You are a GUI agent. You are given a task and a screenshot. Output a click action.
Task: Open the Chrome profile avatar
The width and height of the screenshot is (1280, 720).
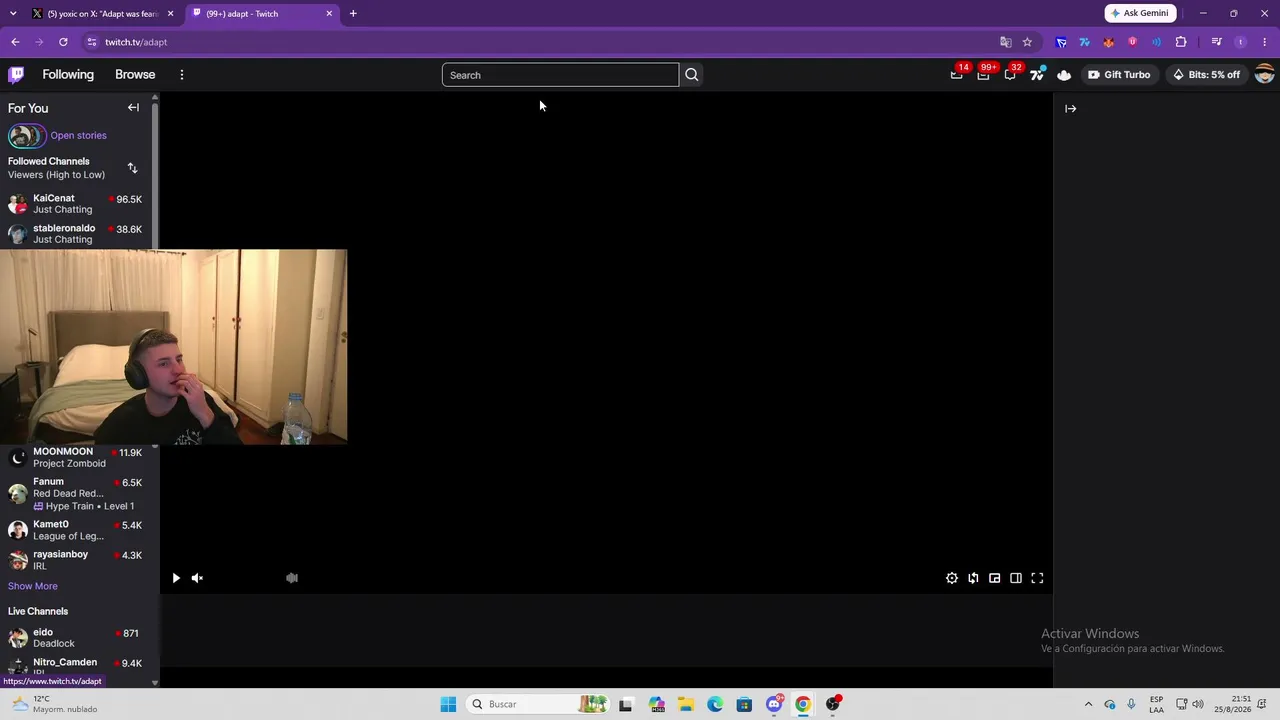(x=1241, y=42)
